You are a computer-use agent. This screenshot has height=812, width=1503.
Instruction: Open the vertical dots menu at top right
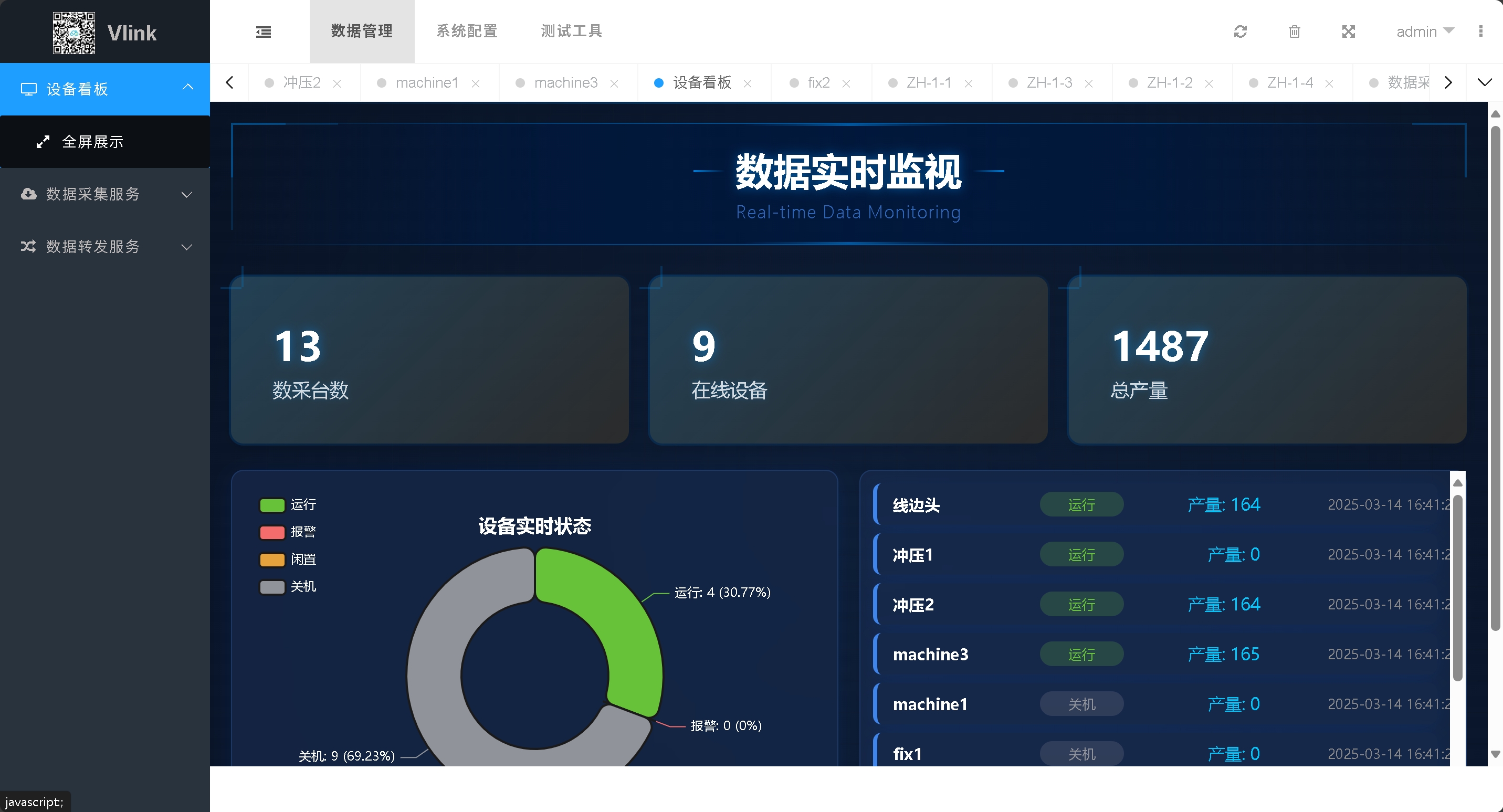tap(1481, 31)
